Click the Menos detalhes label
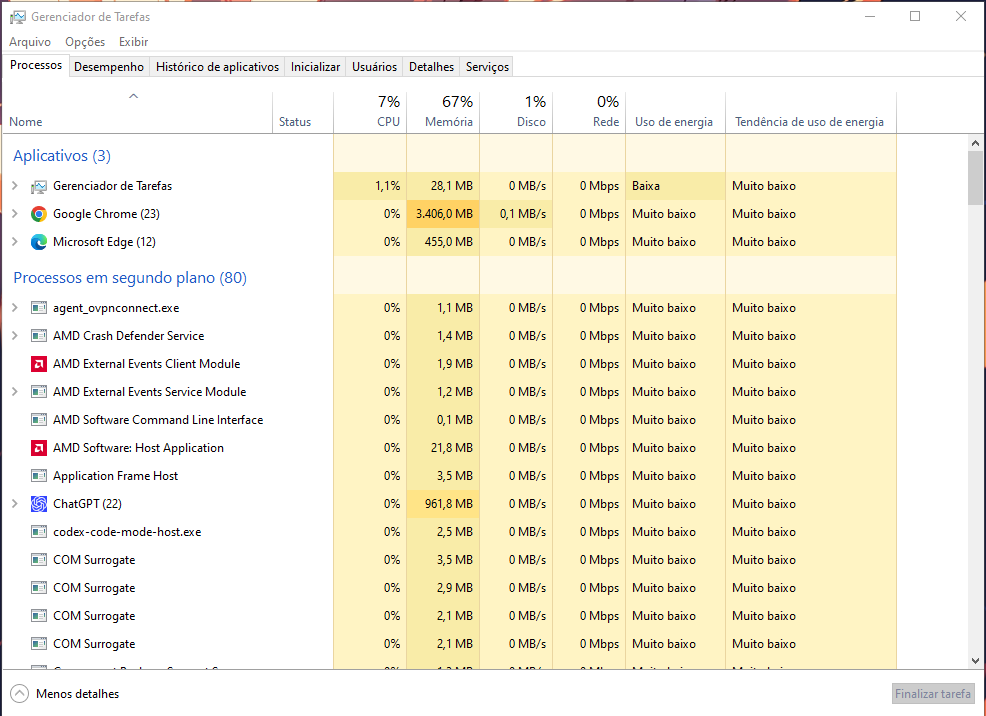The height and width of the screenshot is (716, 986). pos(77,694)
